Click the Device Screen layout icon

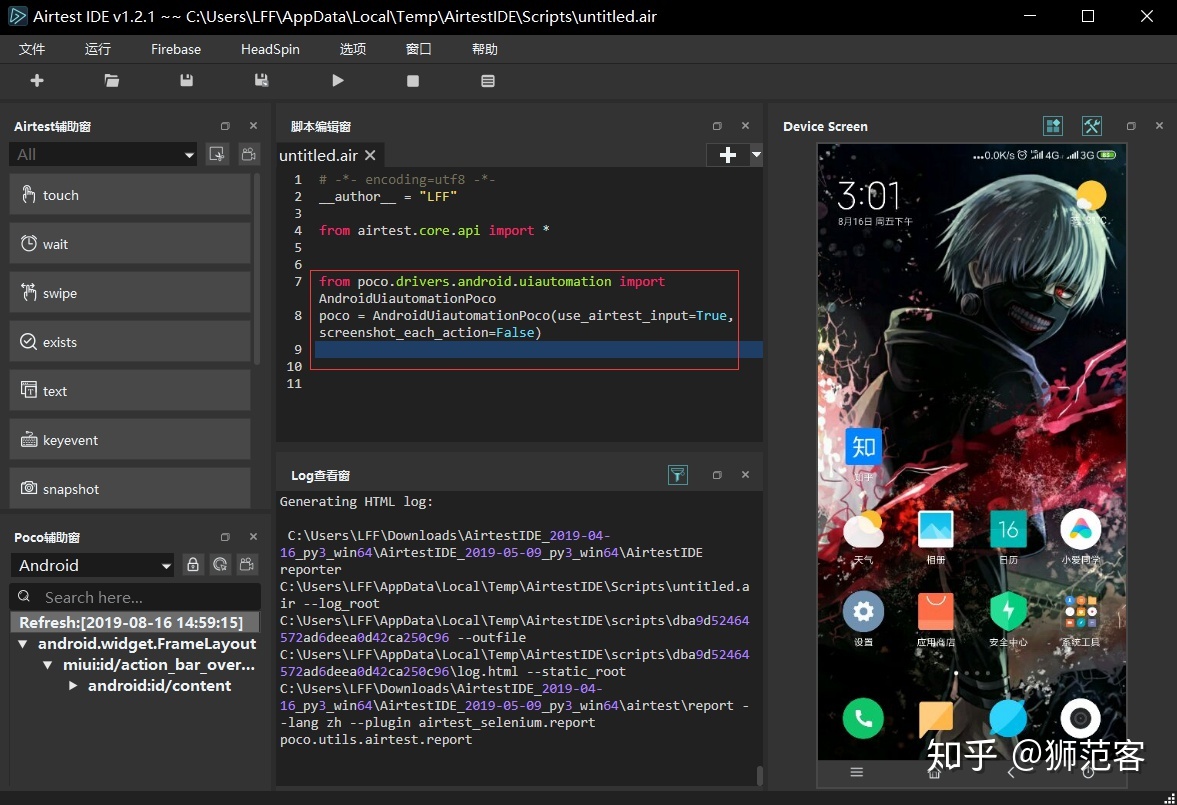[x=1053, y=126]
